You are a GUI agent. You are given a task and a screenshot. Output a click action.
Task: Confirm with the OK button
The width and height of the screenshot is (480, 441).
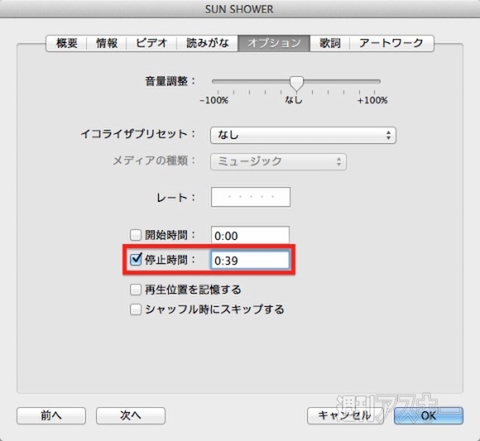coord(429,416)
